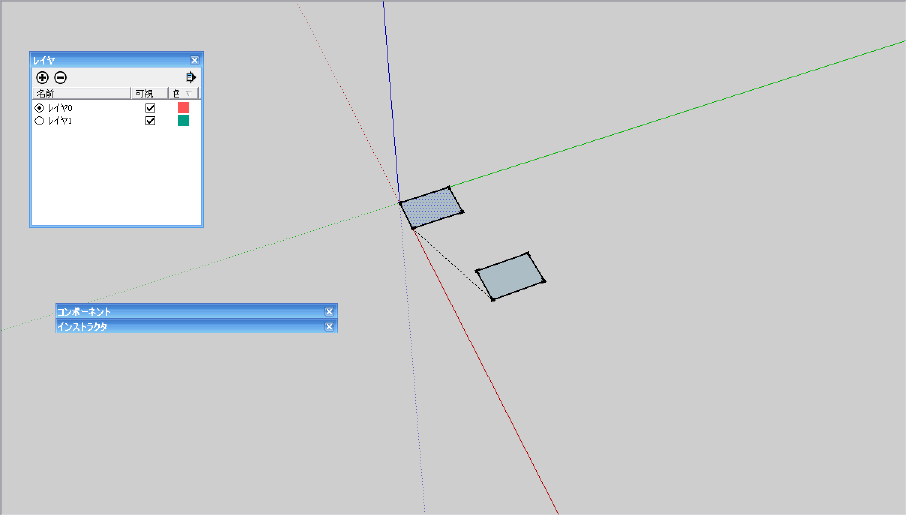Screen dimensions: 907x516
Task: Select the レイヤ1 layer name
Action: [60, 121]
